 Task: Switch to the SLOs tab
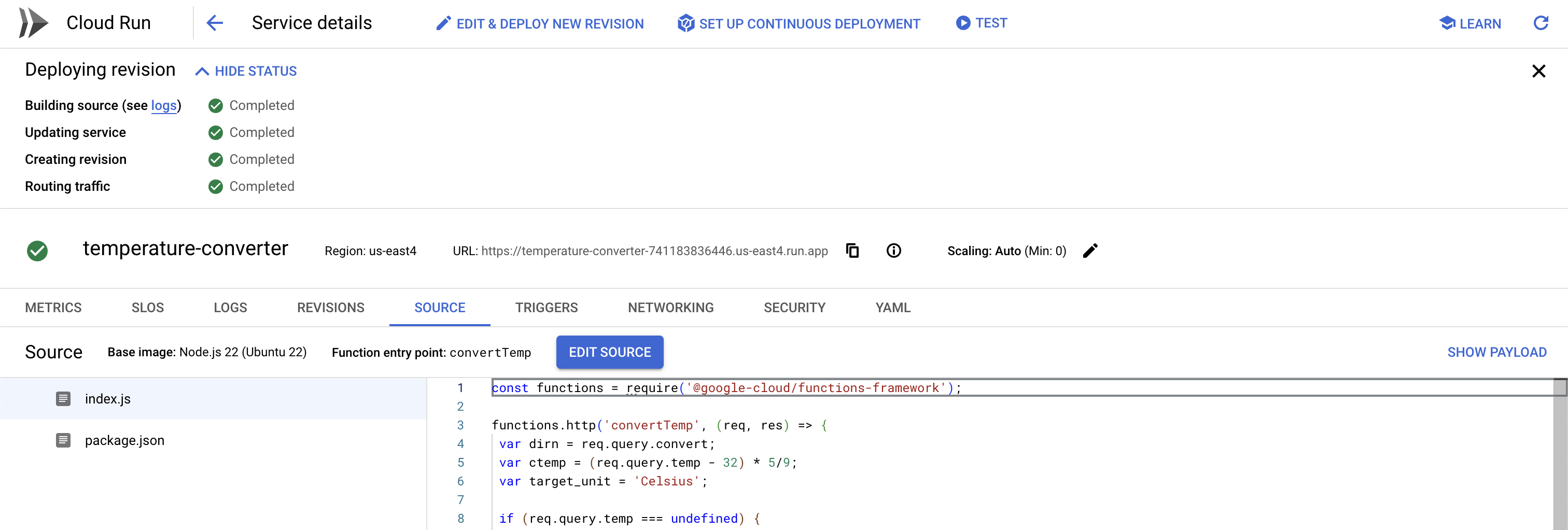tap(147, 308)
